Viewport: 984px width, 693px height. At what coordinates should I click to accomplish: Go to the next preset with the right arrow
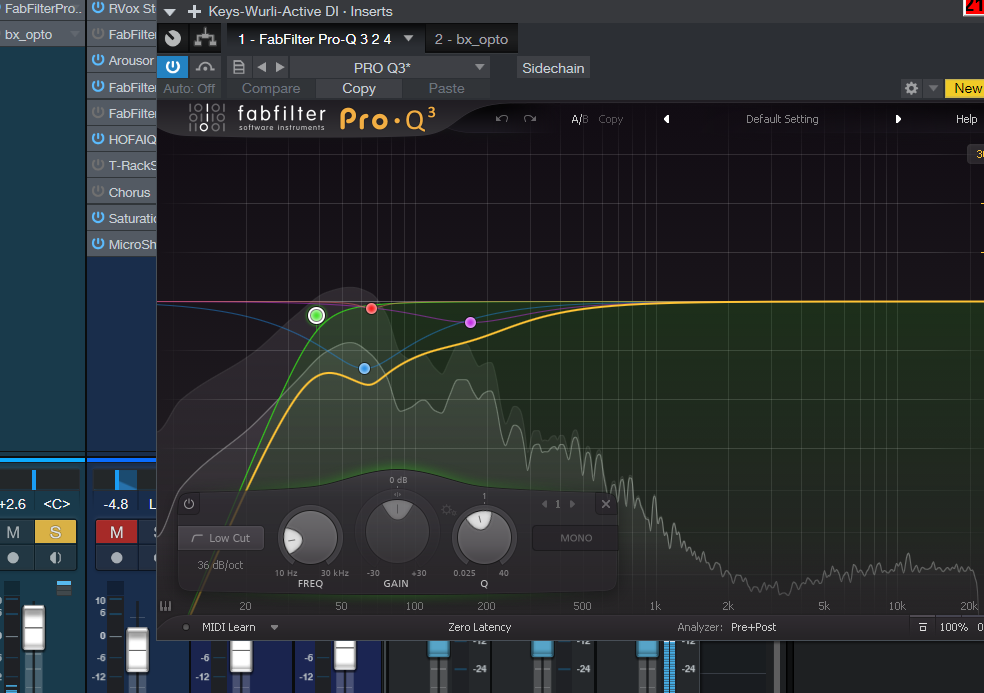point(281,67)
